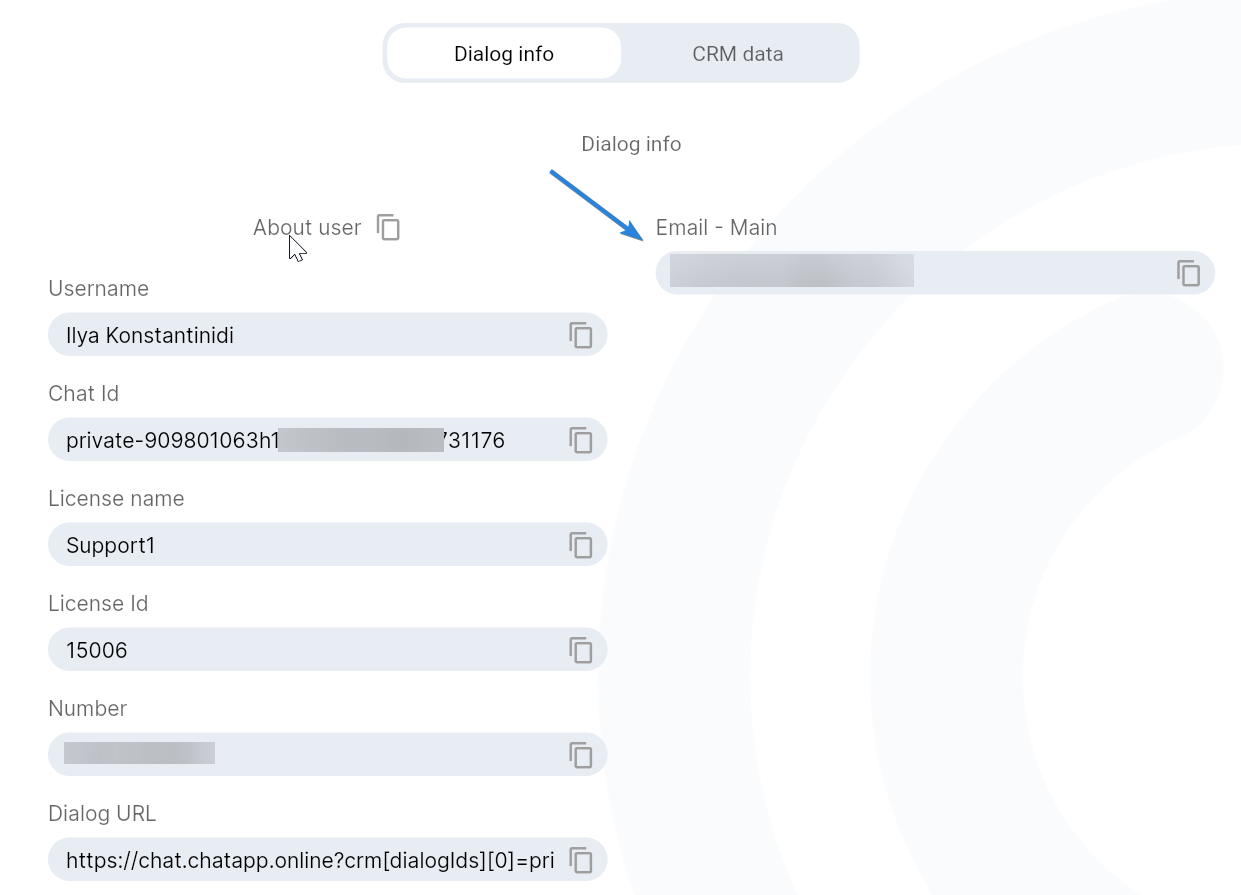1241x895 pixels.
Task: Copy all About user information
Action: [388, 228]
